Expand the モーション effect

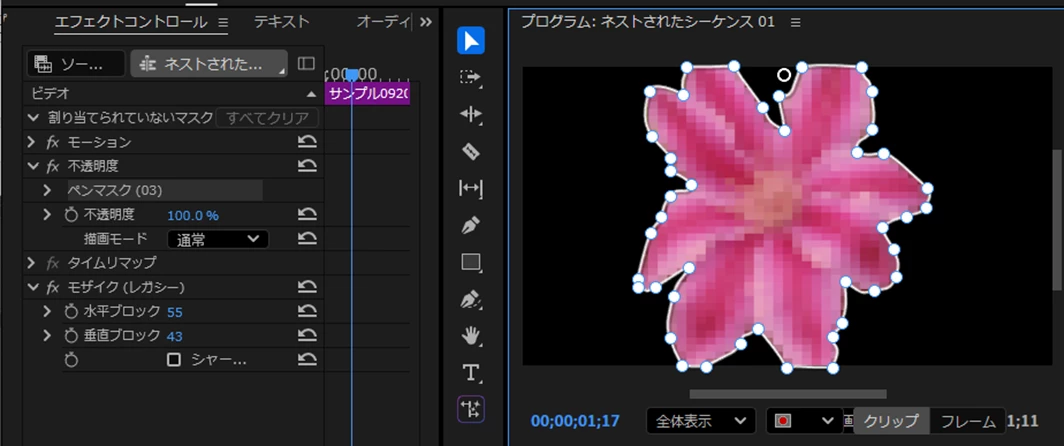[x=31, y=142]
